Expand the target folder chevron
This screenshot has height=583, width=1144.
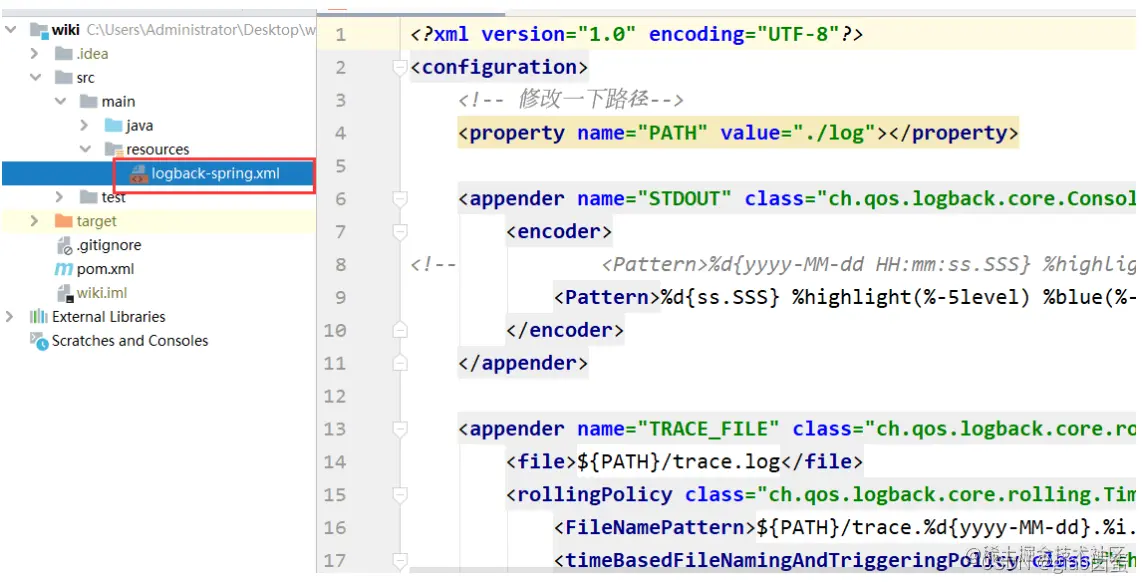click(x=34, y=221)
